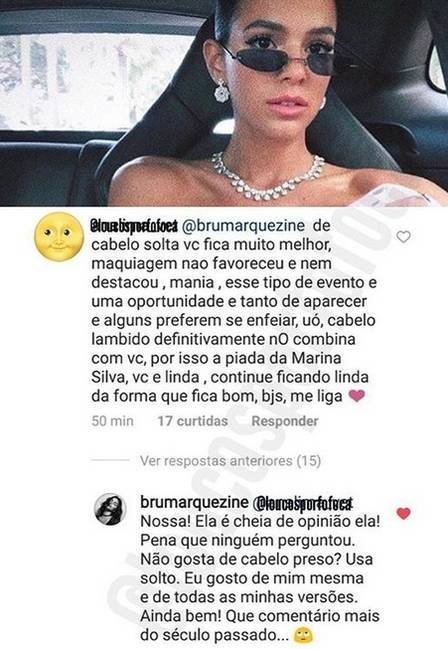Tap the dash line before 'Ver respostas anteriores'

pyautogui.click(x=111, y=460)
